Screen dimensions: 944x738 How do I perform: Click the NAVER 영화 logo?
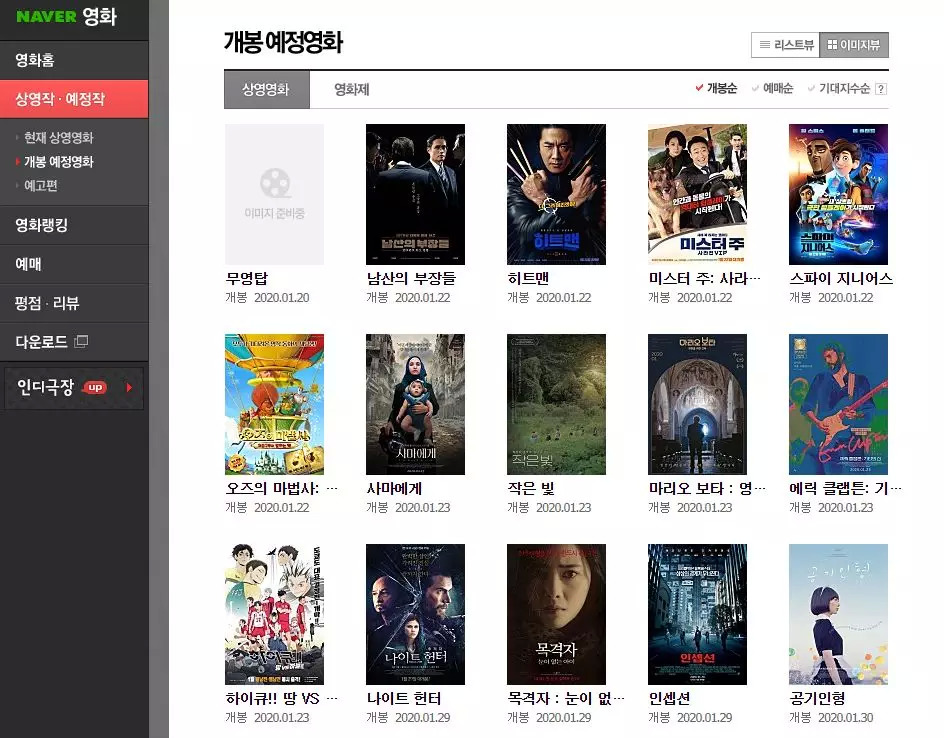[x=66, y=16]
